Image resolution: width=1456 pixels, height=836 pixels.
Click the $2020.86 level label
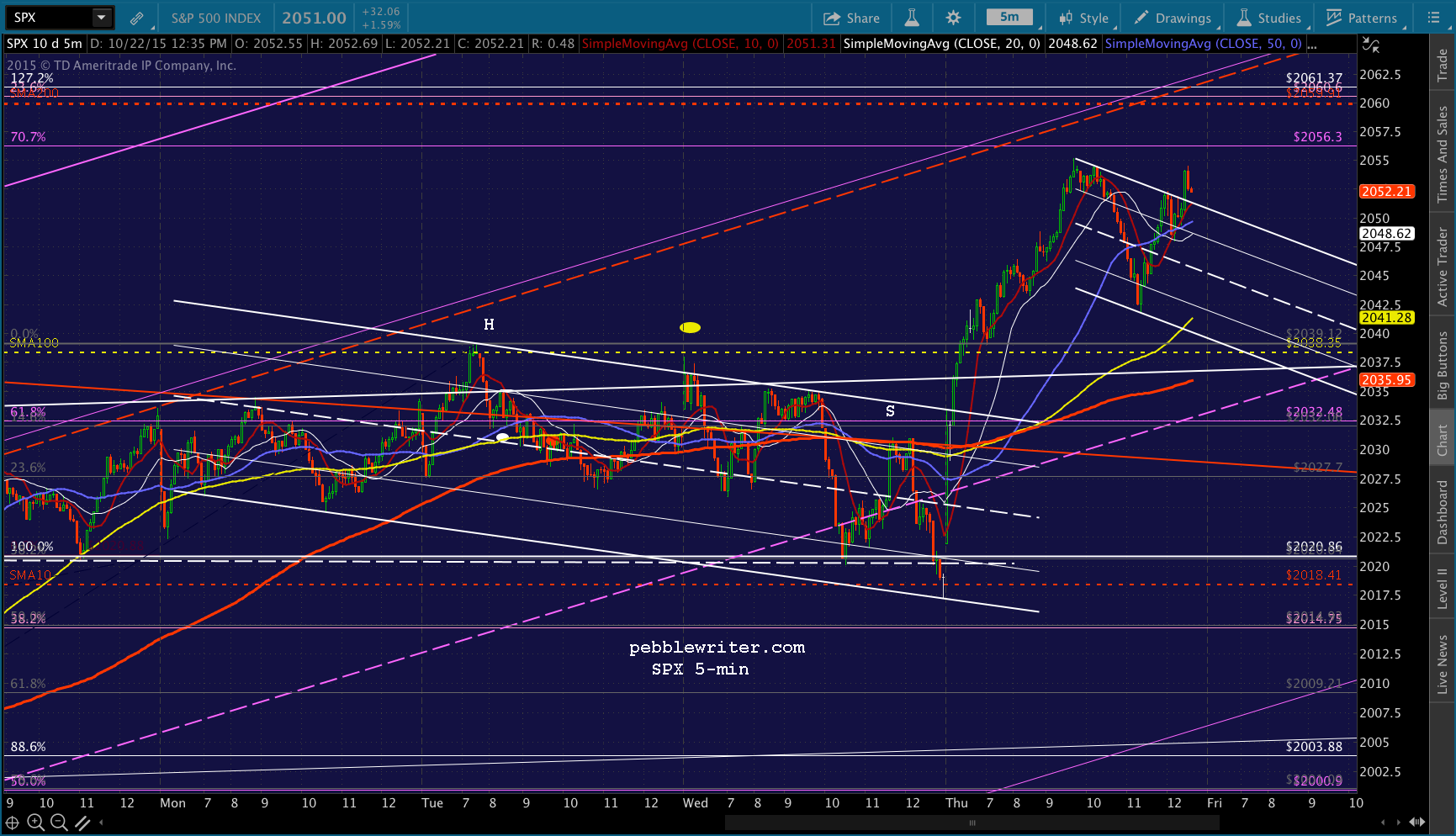point(1314,547)
